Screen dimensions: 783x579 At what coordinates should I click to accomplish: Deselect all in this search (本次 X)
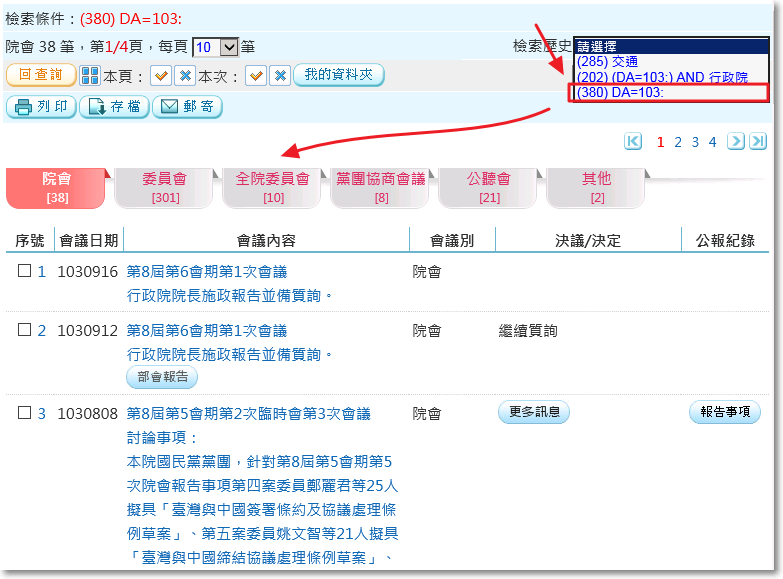(280, 76)
